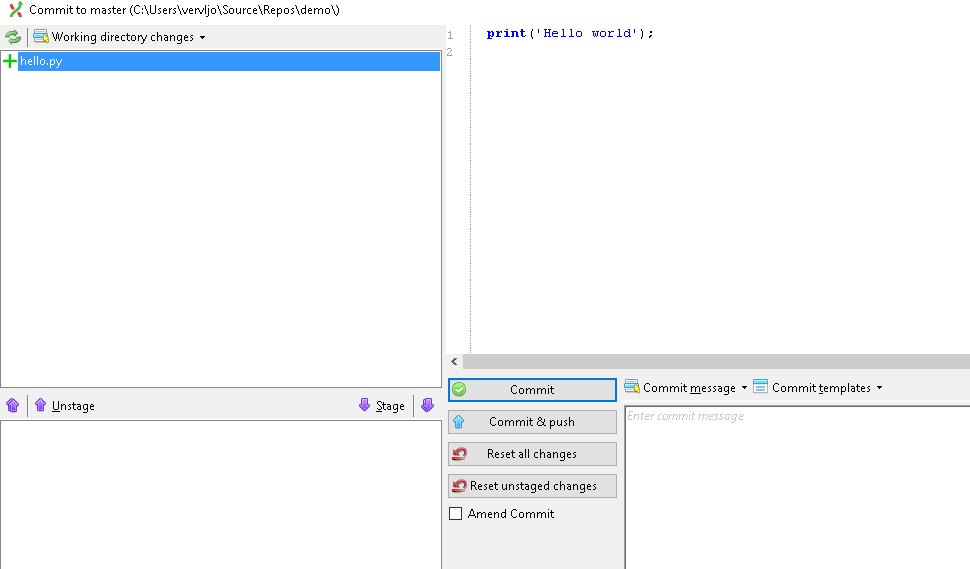This screenshot has height=569, width=970.
Task: Click the left scroll arrow of diff view
Action: point(454,362)
